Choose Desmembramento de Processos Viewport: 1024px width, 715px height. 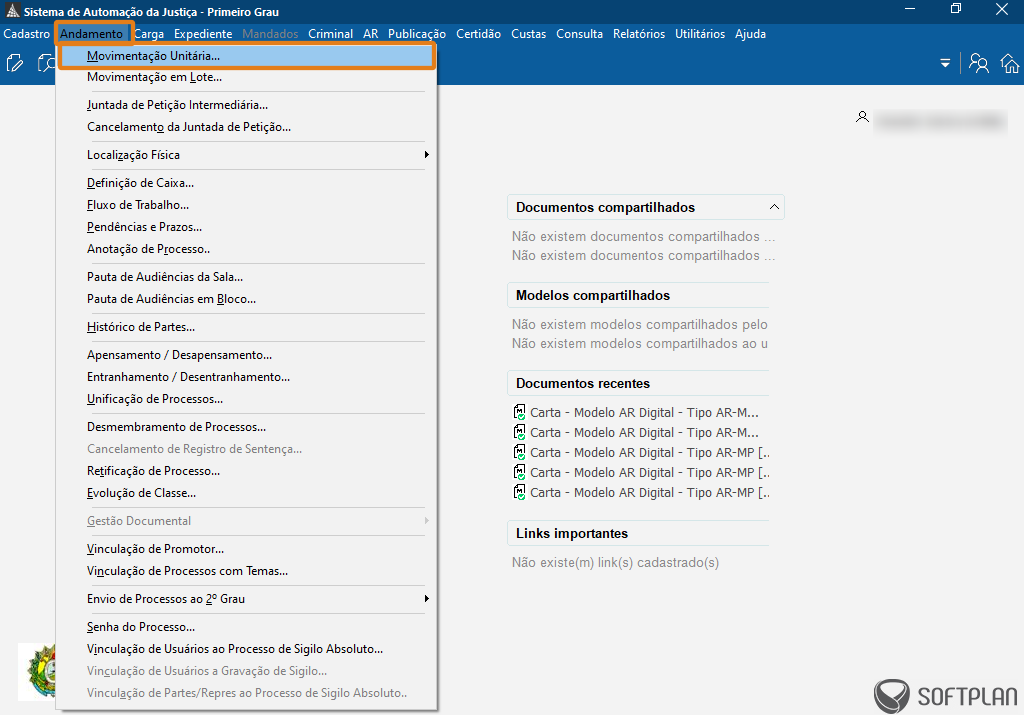point(247,427)
